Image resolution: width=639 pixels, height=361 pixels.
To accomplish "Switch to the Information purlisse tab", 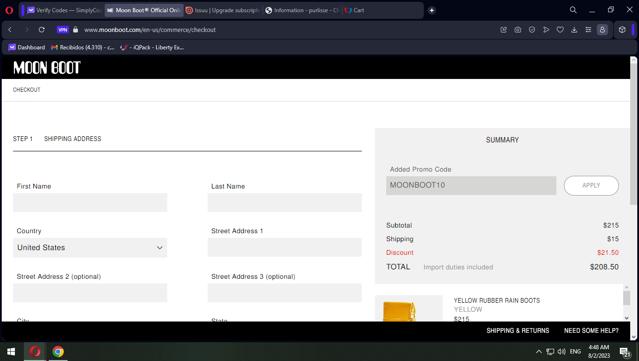I will coord(302,11).
